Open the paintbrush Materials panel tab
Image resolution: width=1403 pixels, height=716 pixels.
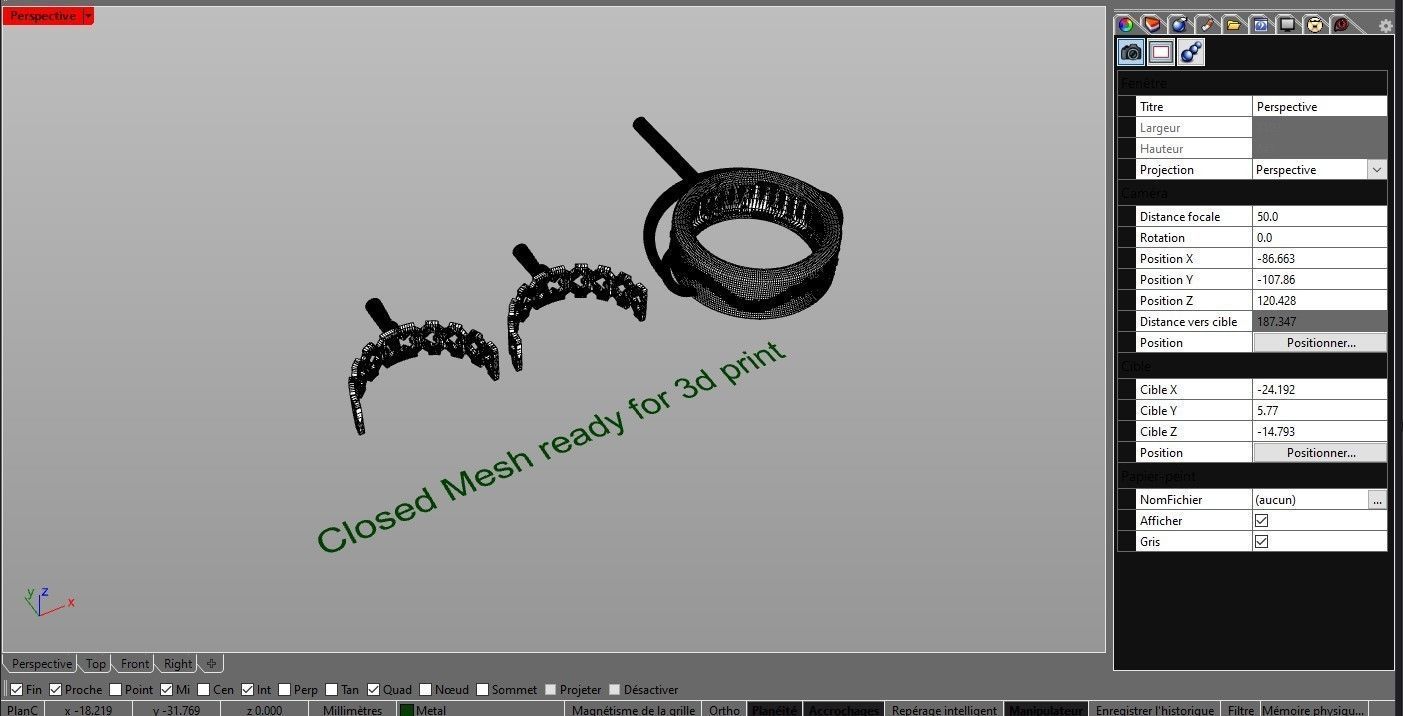point(1206,24)
